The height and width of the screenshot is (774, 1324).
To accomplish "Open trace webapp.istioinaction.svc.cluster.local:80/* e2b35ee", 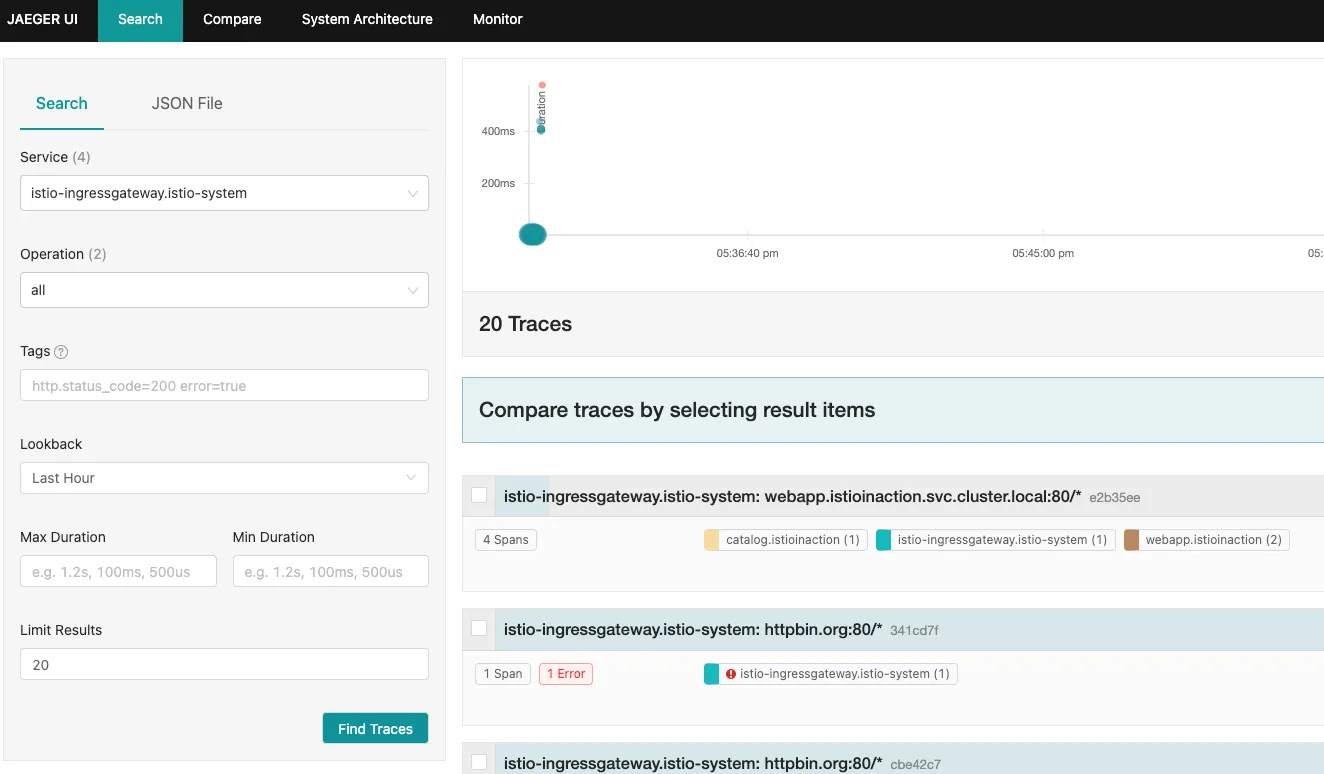I will [x=822, y=496].
